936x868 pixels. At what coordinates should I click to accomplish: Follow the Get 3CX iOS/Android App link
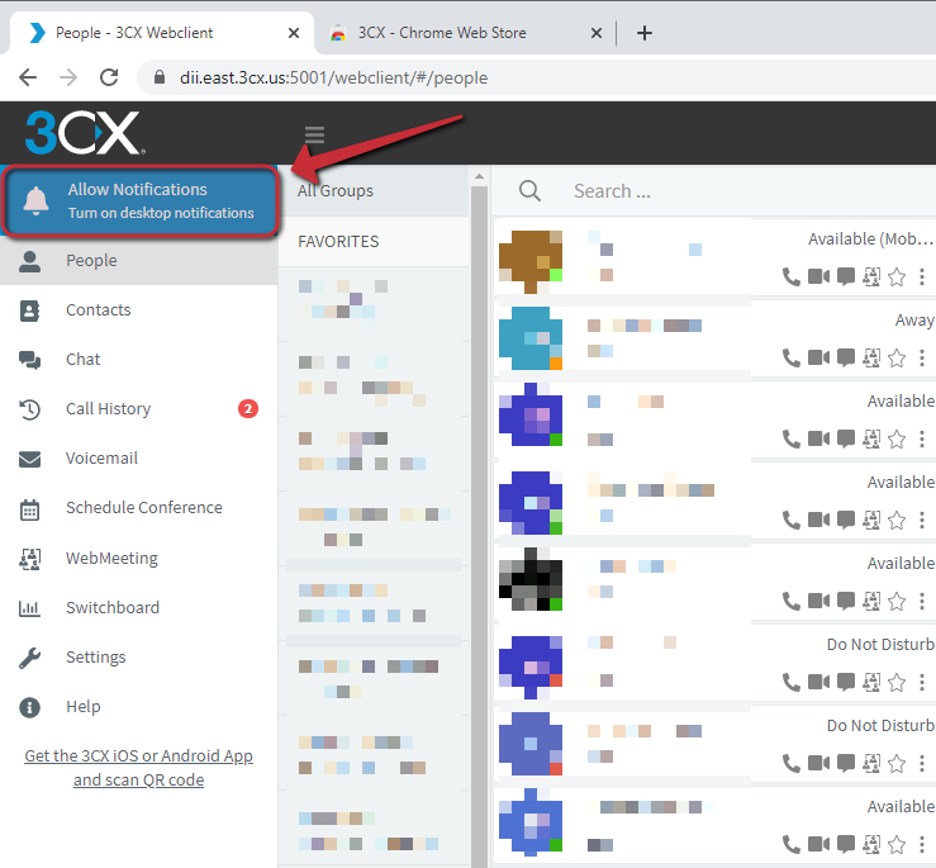(138, 768)
